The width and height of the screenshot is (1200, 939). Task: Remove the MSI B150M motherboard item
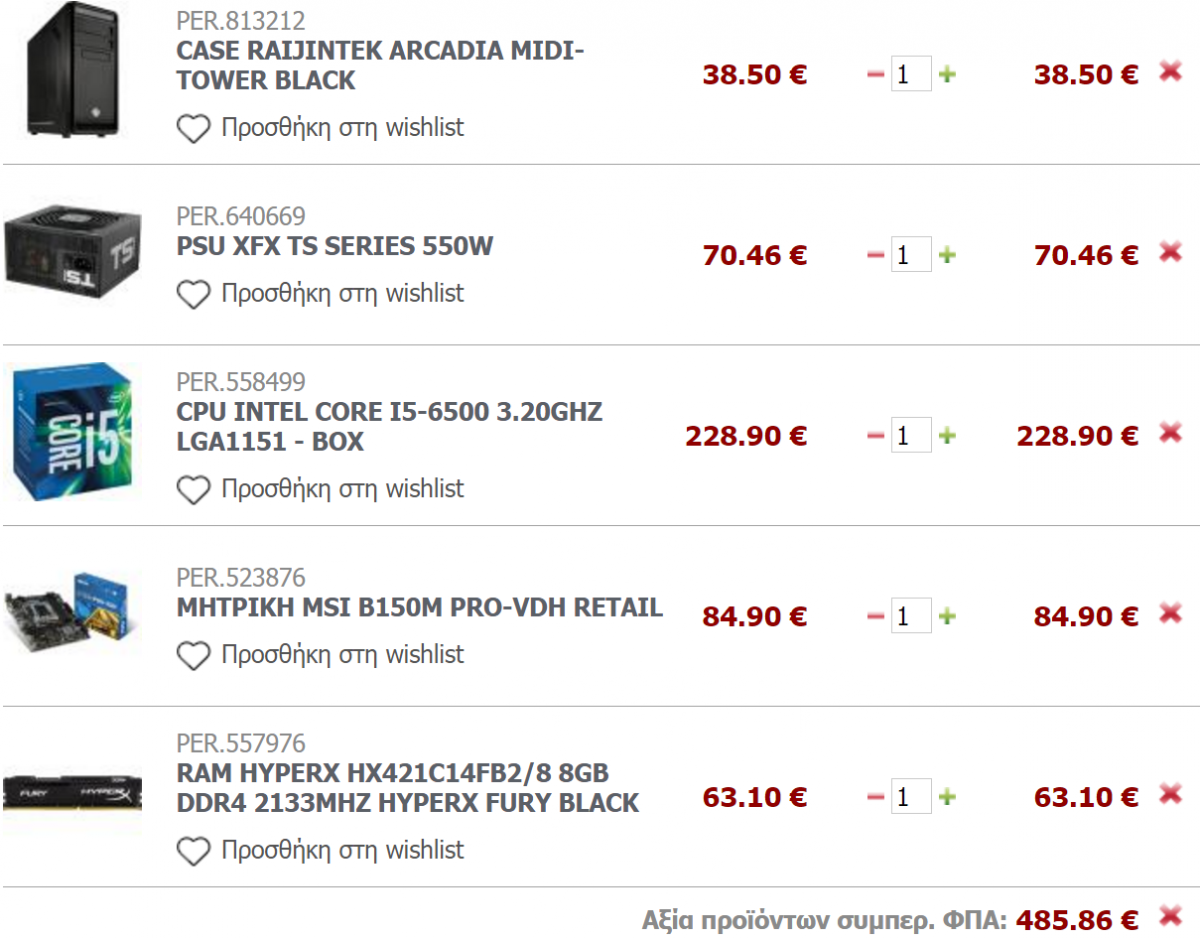tap(1170, 613)
